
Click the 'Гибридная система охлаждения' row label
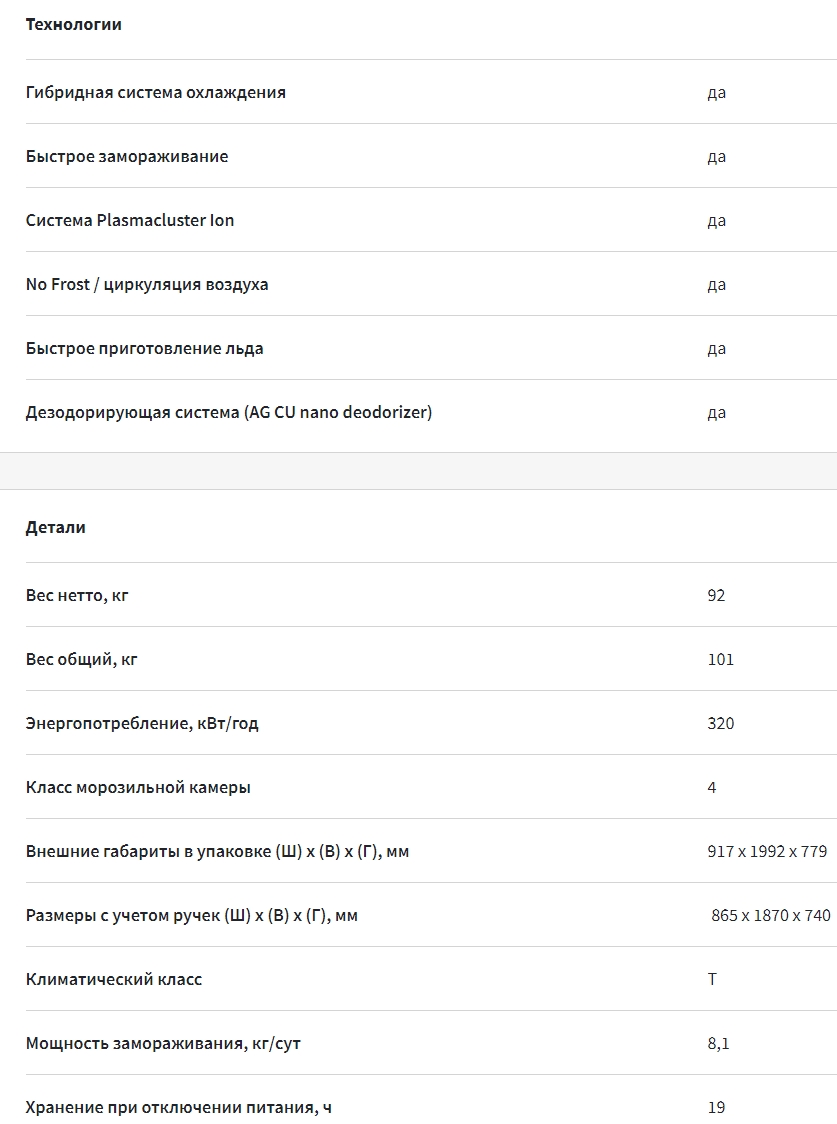(155, 92)
